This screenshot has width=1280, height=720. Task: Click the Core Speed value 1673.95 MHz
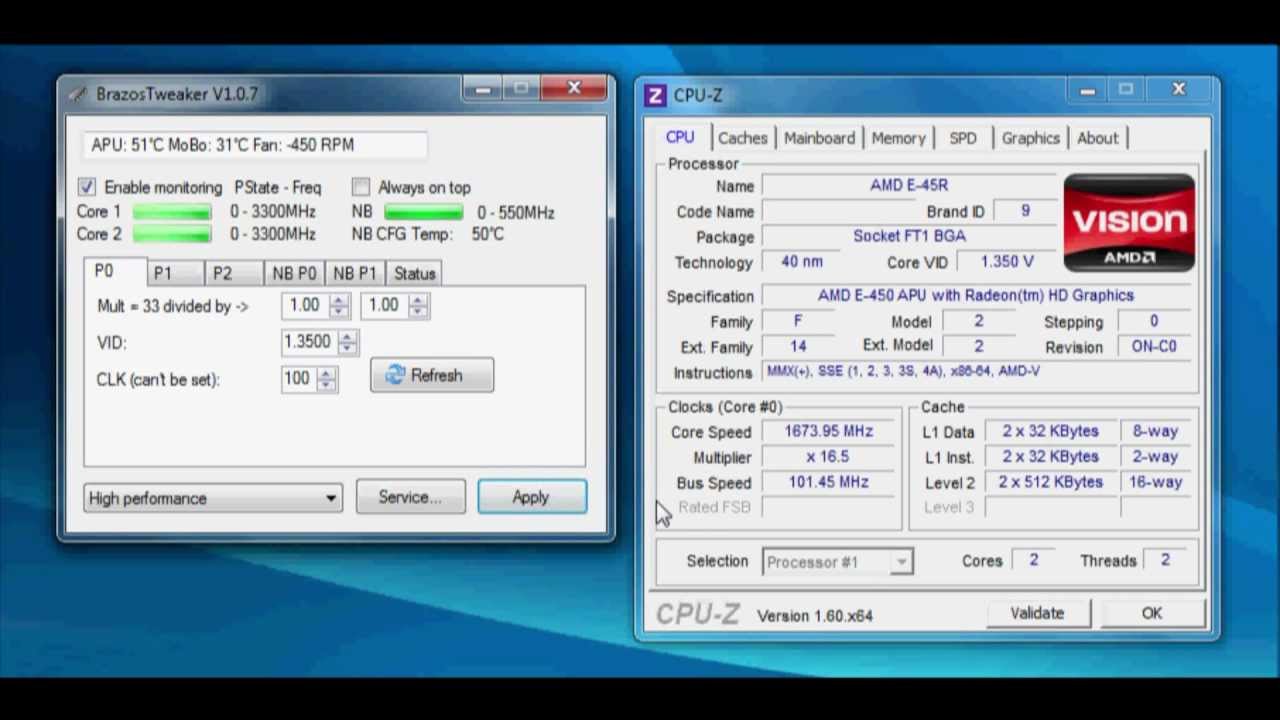tap(829, 431)
